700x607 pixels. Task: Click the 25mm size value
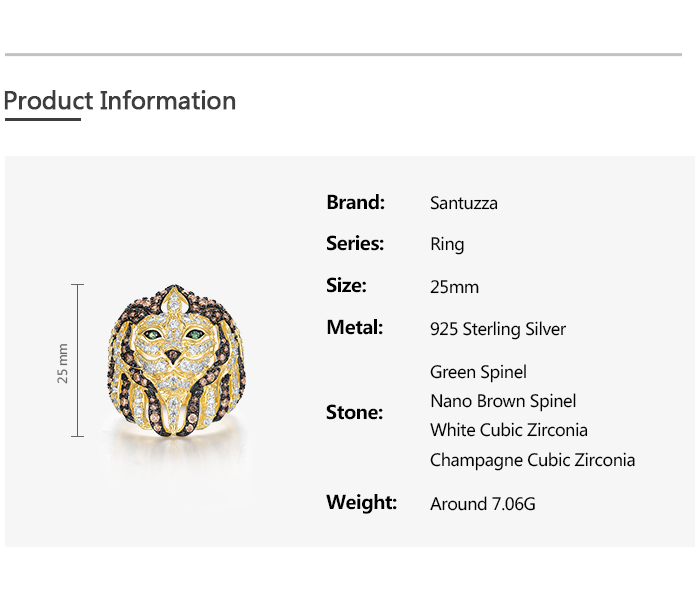click(454, 287)
